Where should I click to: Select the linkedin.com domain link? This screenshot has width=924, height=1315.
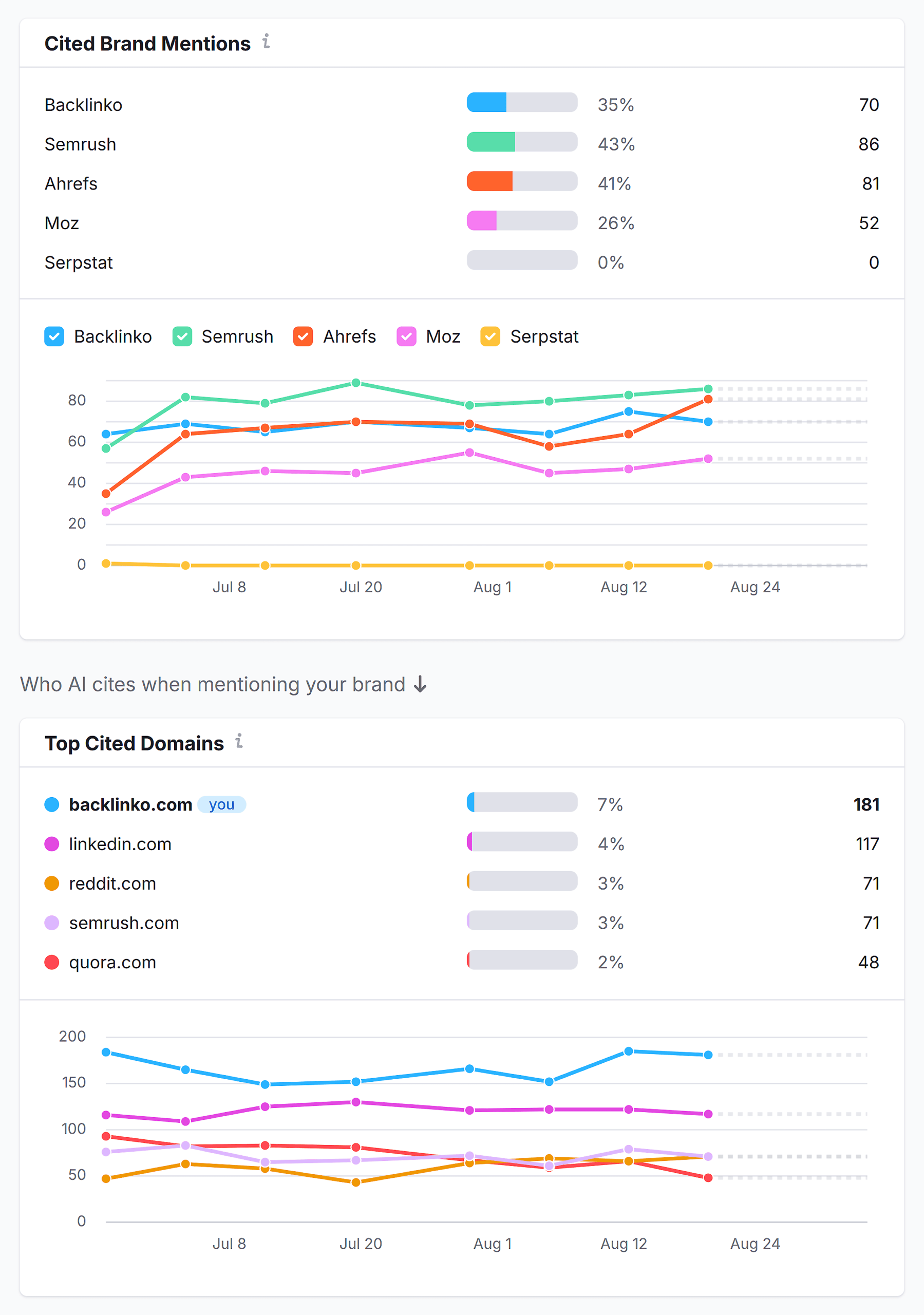click(120, 843)
